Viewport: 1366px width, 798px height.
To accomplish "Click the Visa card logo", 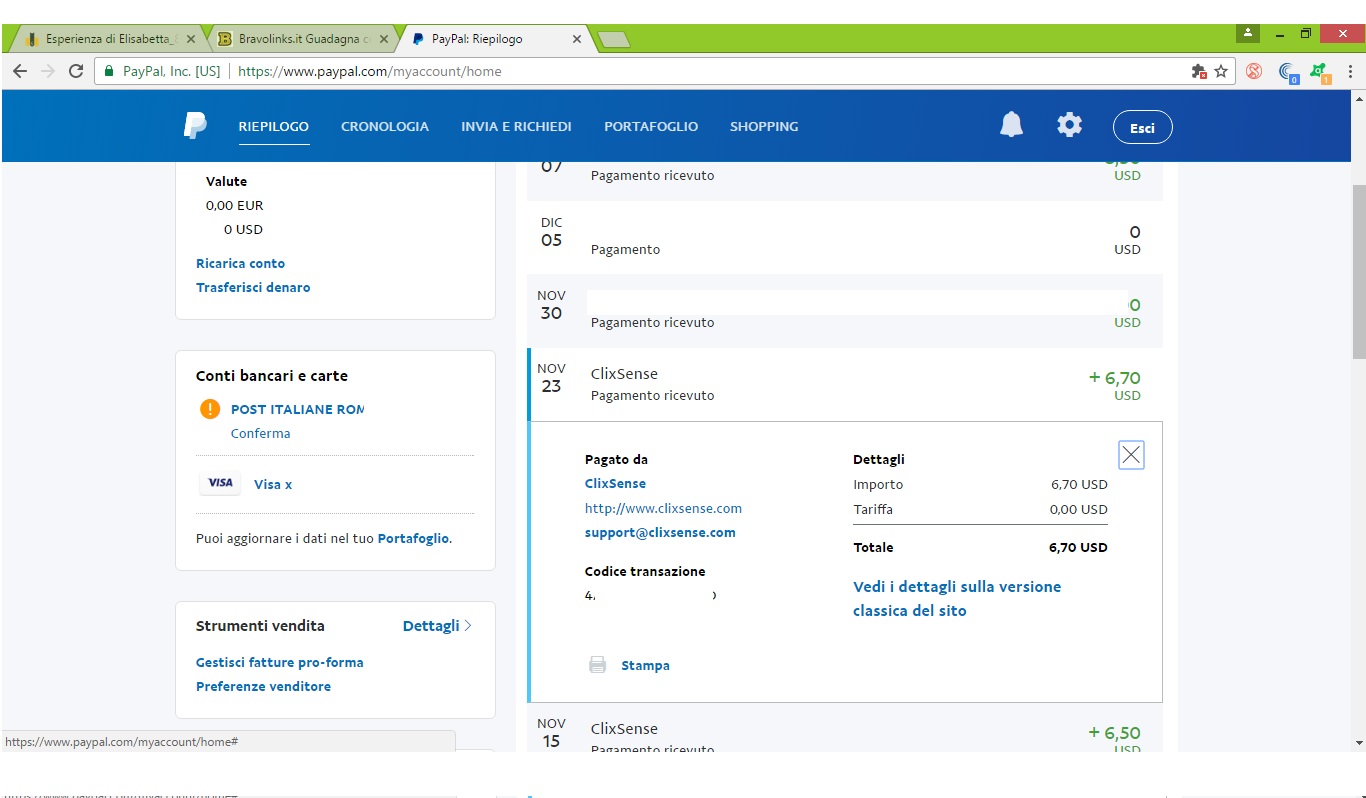I will (x=220, y=484).
